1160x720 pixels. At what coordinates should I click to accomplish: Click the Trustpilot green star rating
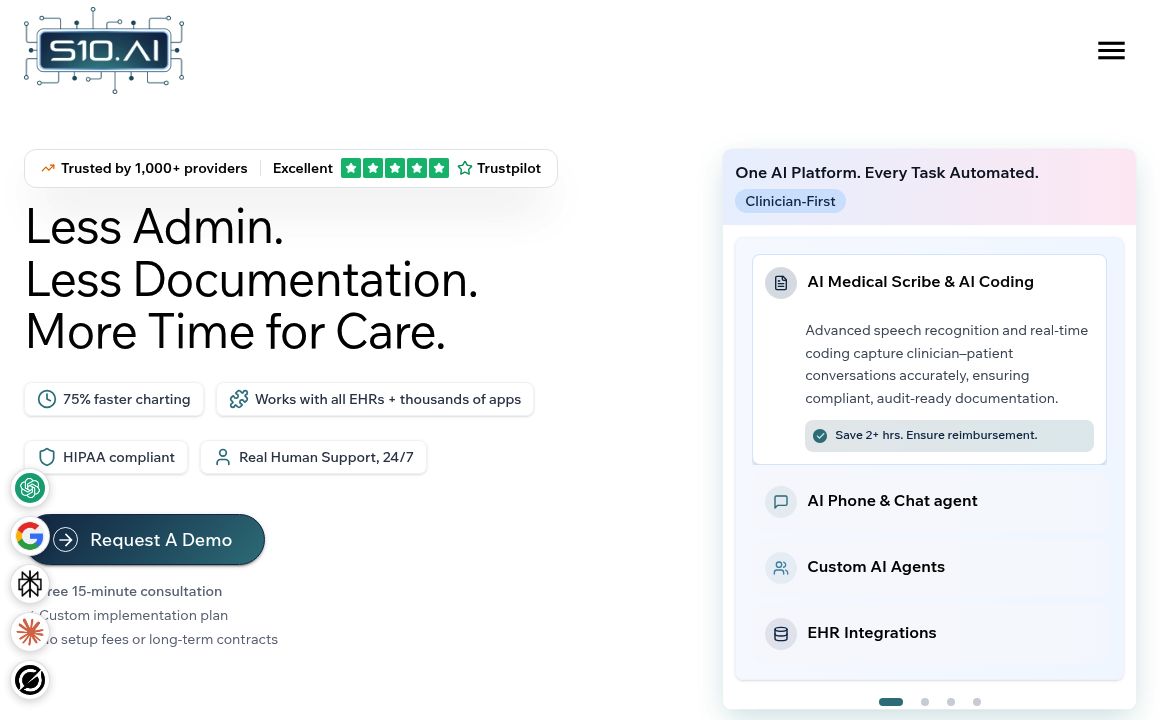click(395, 168)
